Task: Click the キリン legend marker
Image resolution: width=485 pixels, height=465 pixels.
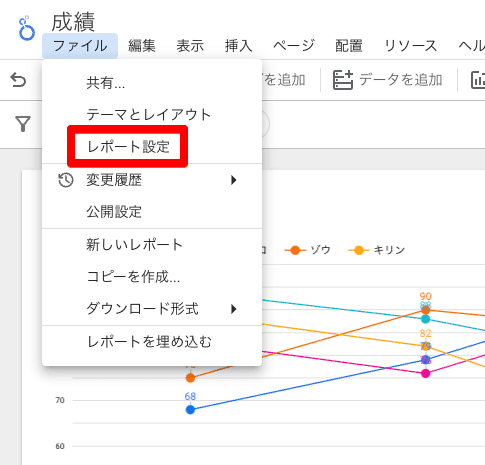Action: pyautogui.click(x=359, y=250)
